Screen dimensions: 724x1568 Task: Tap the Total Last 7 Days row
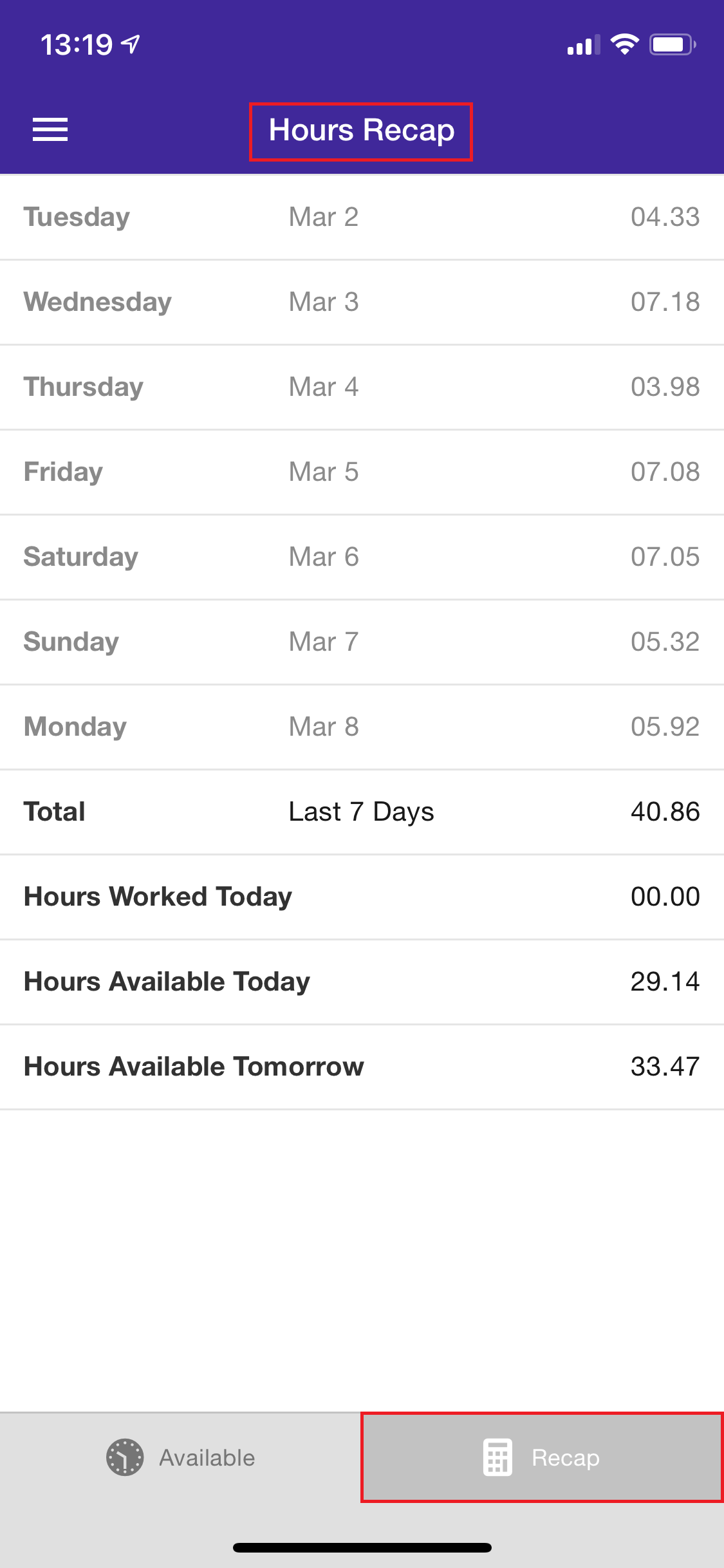click(x=362, y=812)
